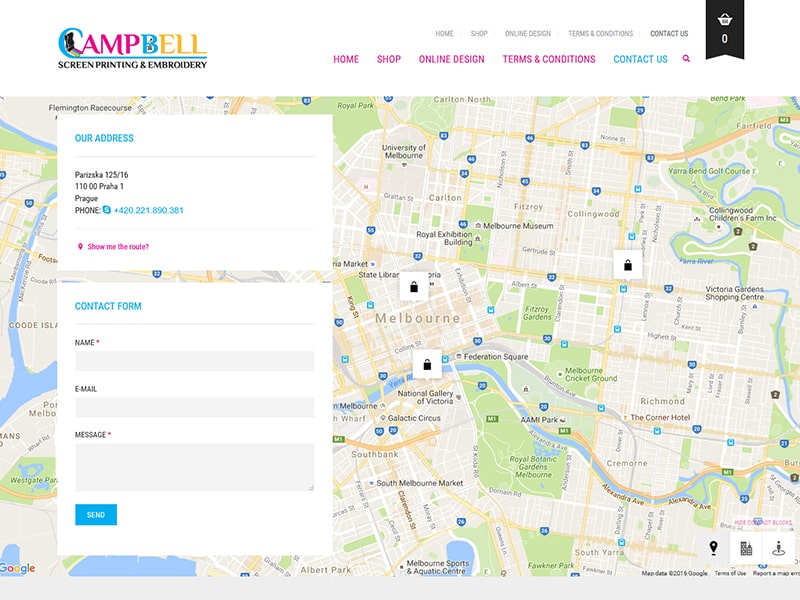Open SHOP in the small top menu
The height and width of the screenshot is (600, 800).
pos(479,34)
